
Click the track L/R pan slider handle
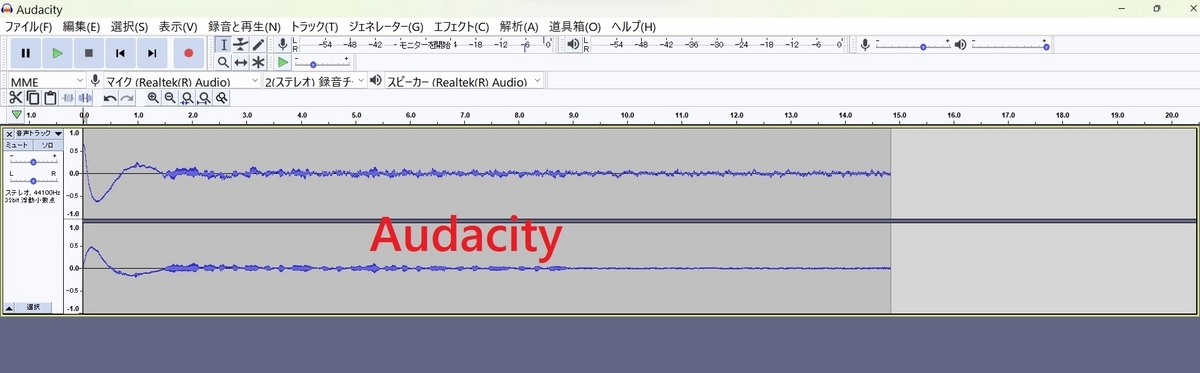coord(33,180)
